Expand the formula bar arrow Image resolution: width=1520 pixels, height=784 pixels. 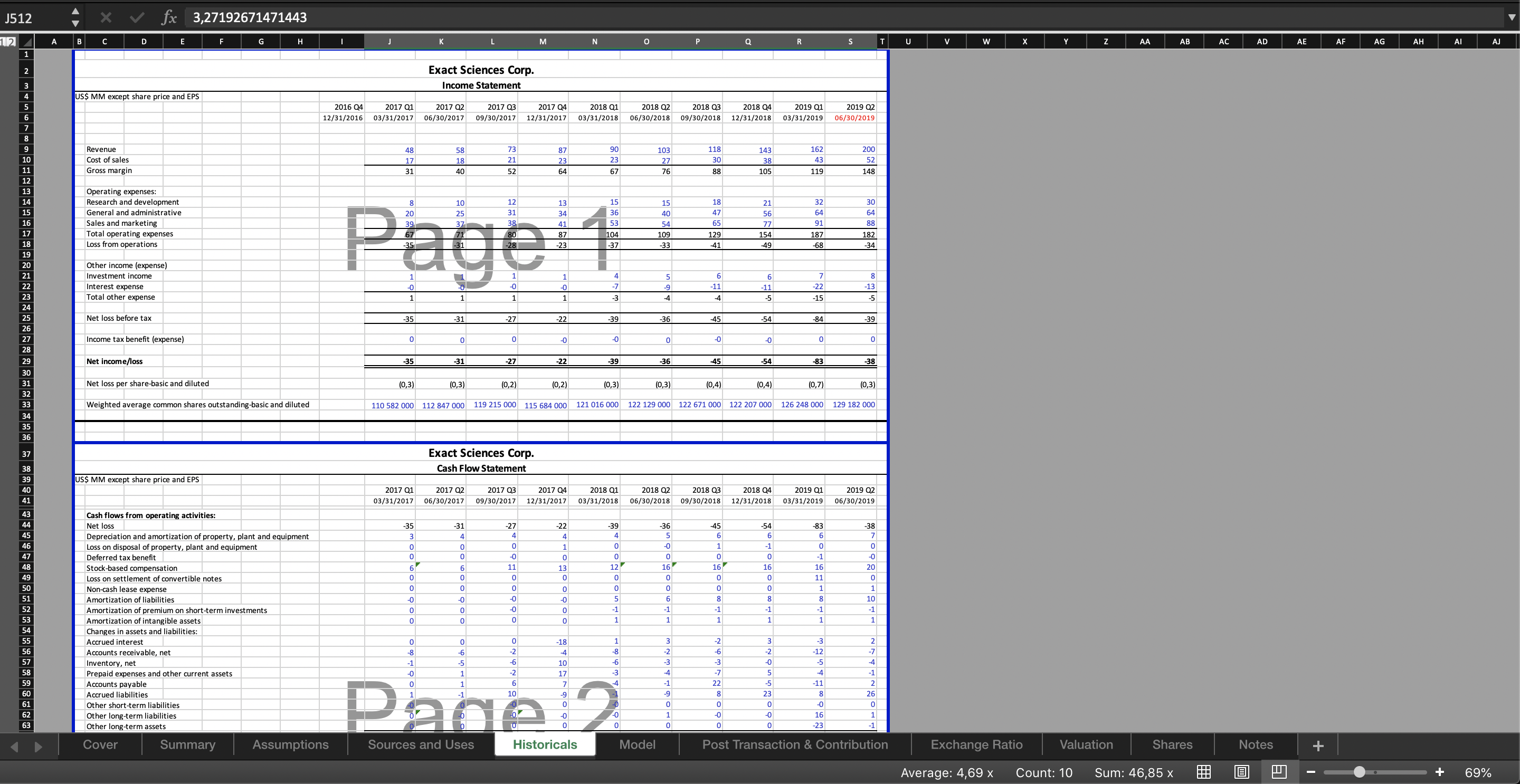coord(1511,18)
